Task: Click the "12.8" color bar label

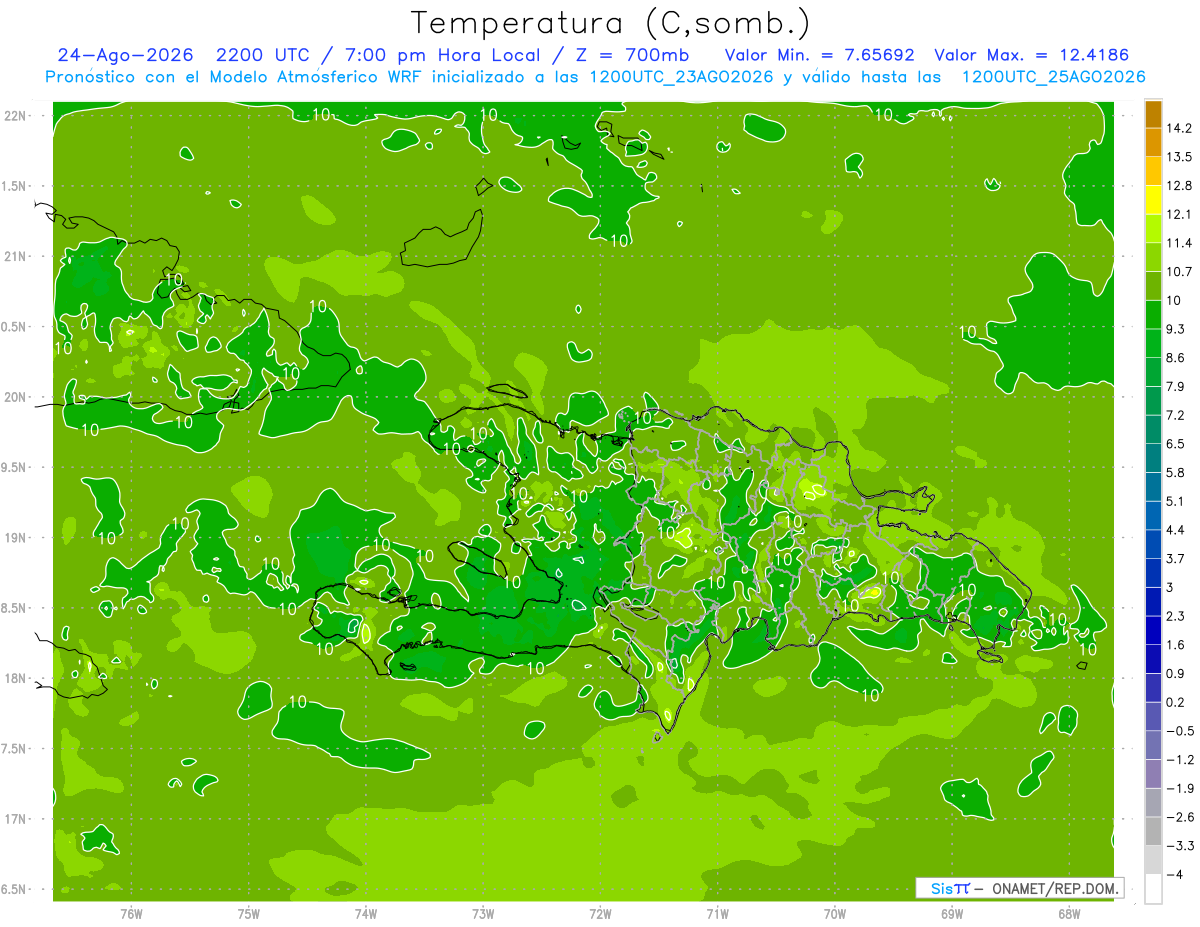Action: click(1179, 185)
